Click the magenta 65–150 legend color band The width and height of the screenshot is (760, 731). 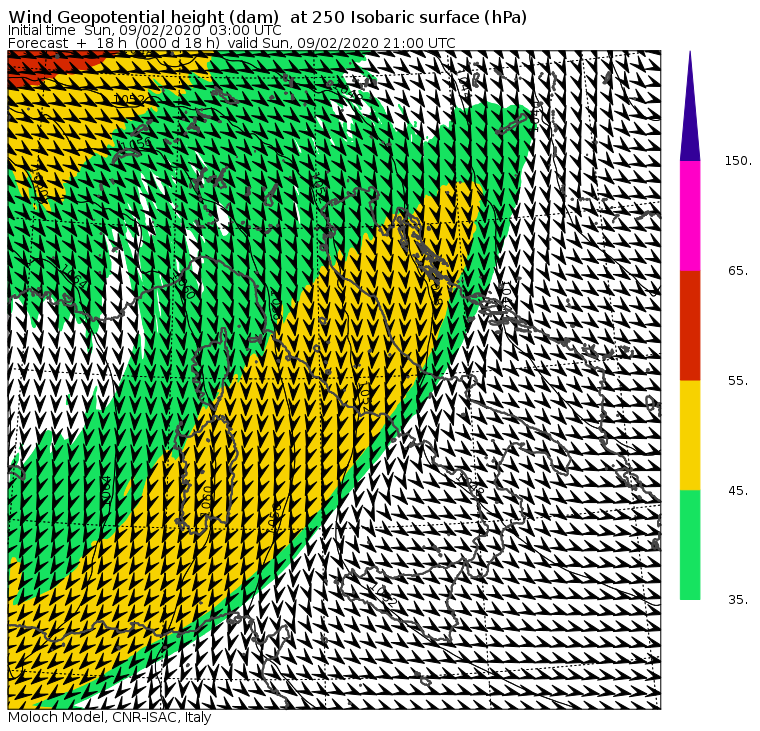tap(690, 216)
